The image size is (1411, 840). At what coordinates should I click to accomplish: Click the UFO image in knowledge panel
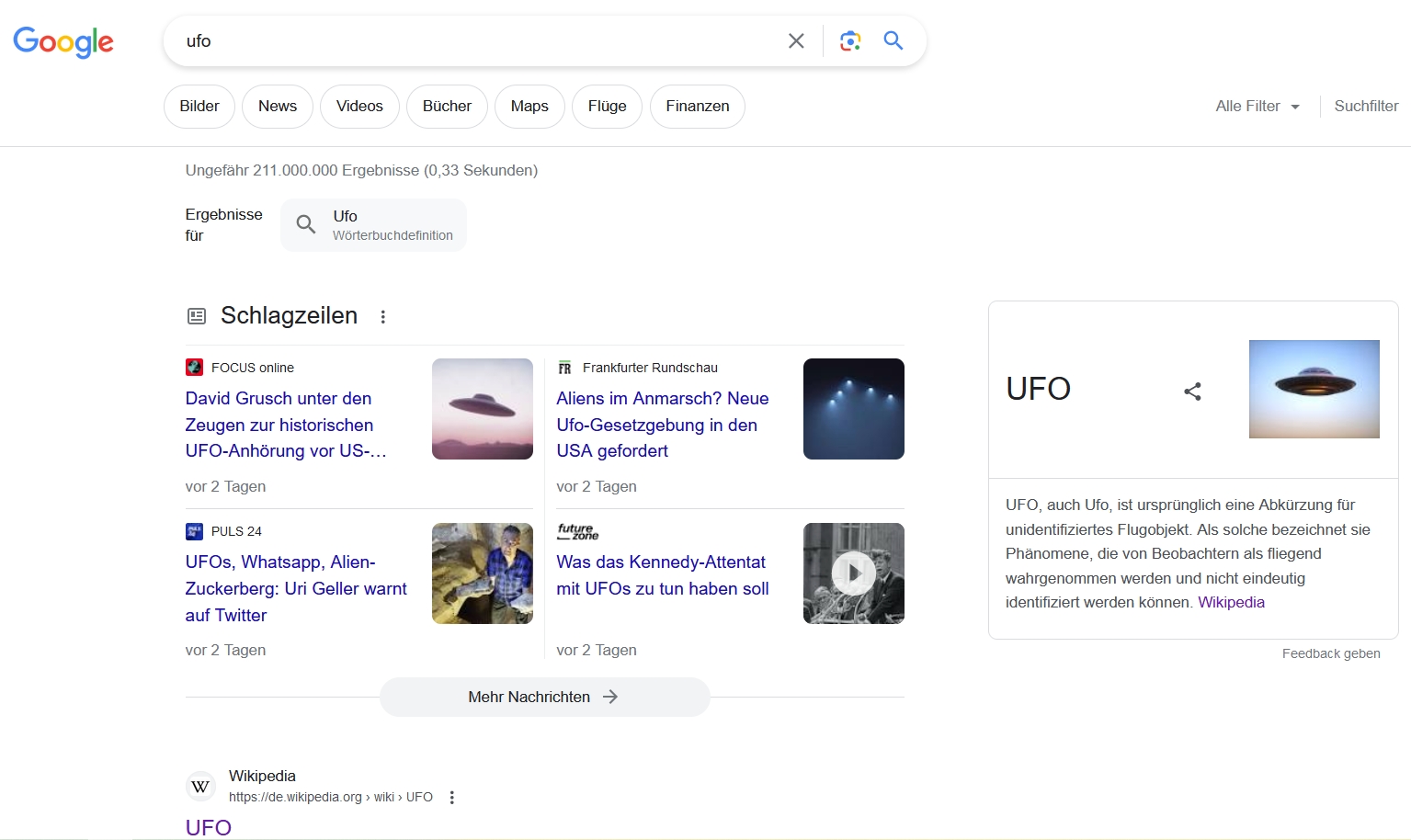click(1314, 389)
